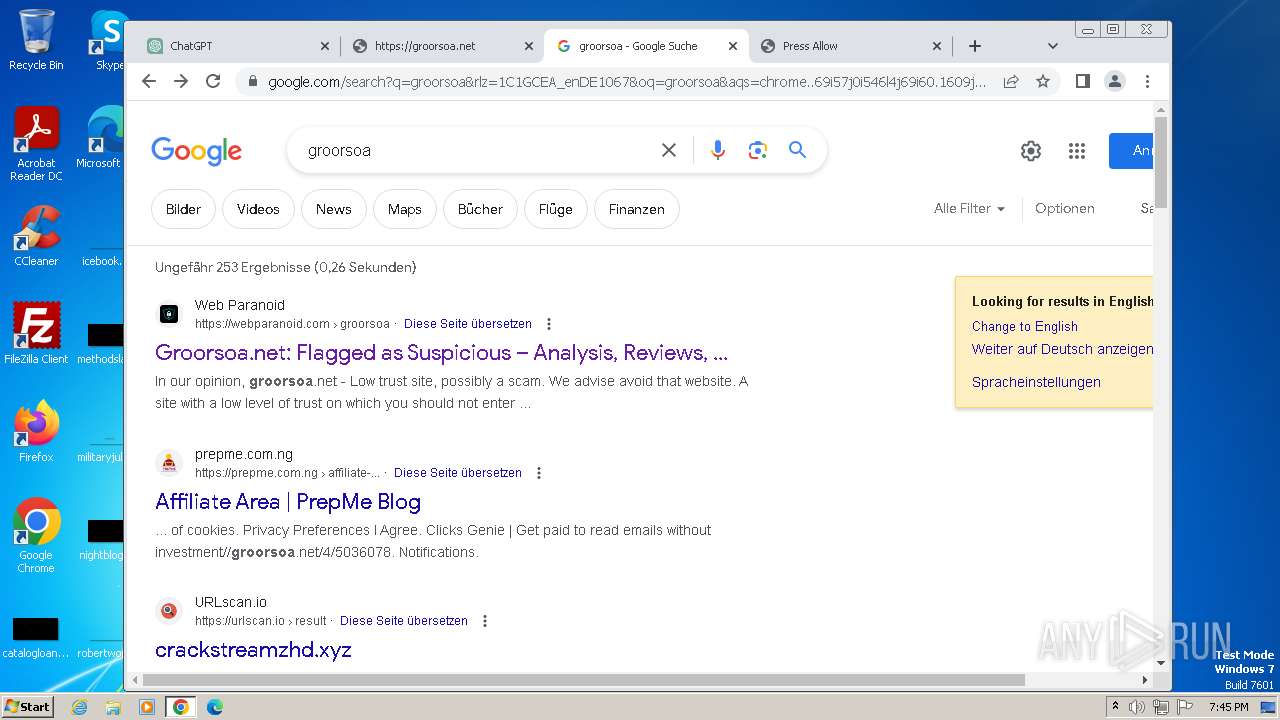Close the ChatGPT tab
Image resolution: width=1280 pixels, height=720 pixels.
point(324,46)
